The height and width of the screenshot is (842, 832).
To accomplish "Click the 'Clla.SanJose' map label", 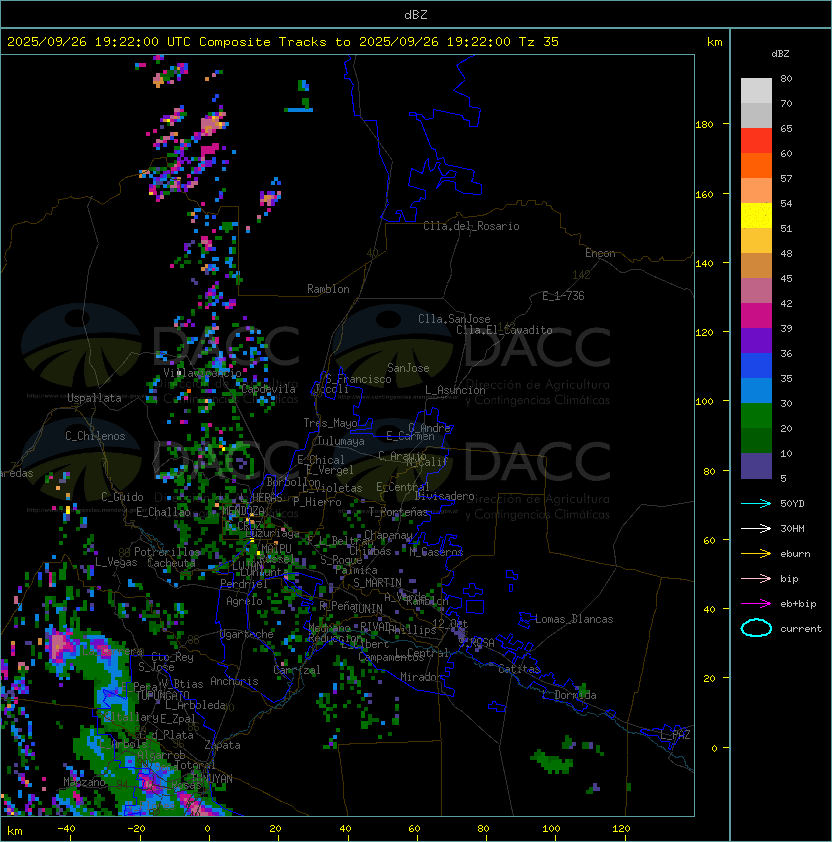I will (454, 319).
